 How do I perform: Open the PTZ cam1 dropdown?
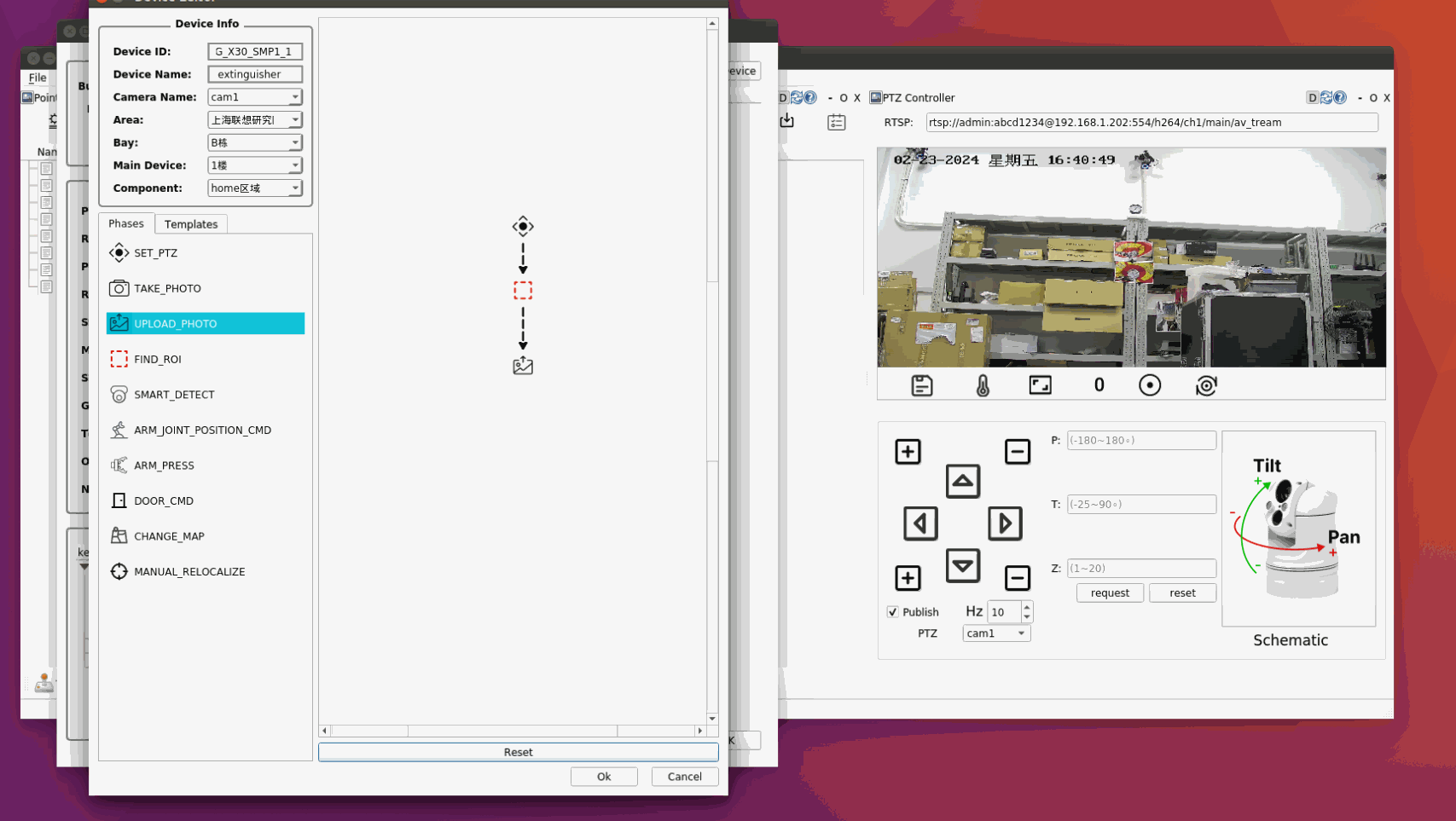pyautogui.click(x=995, y=633)
